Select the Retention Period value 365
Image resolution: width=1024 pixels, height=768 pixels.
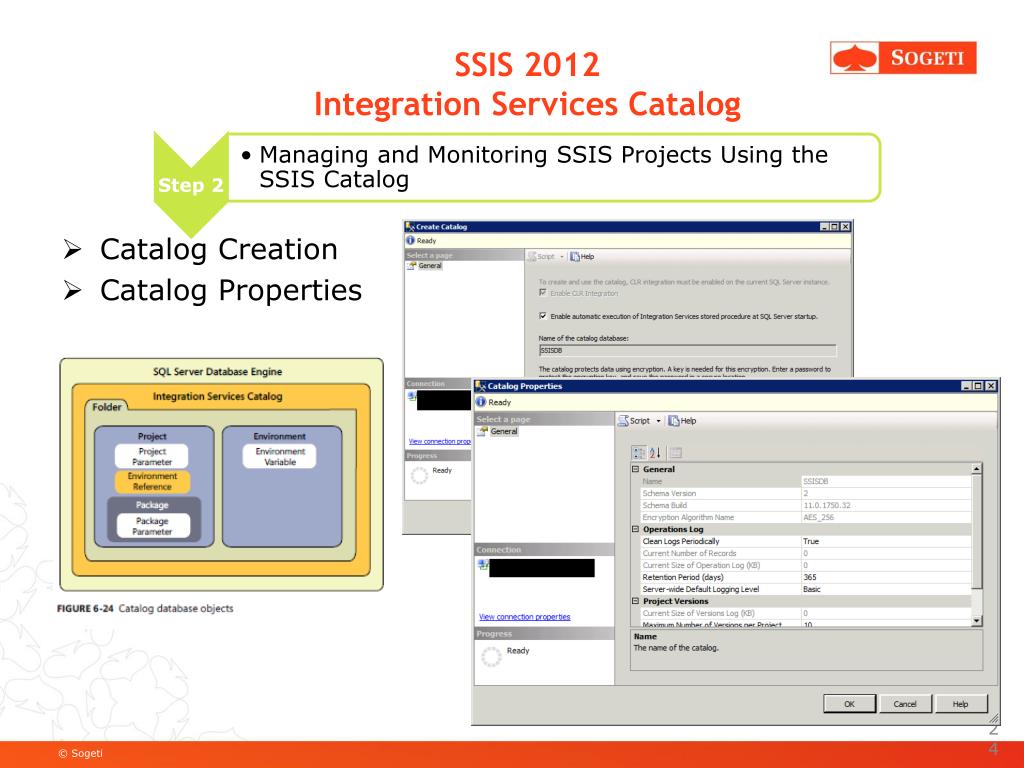tap(886, 577)
